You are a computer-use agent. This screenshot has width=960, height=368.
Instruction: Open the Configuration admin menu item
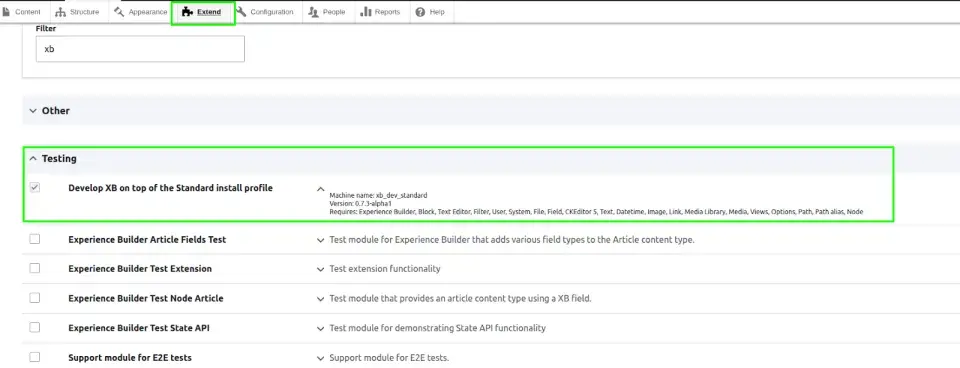pyautogui.click(x=265, y=12)
